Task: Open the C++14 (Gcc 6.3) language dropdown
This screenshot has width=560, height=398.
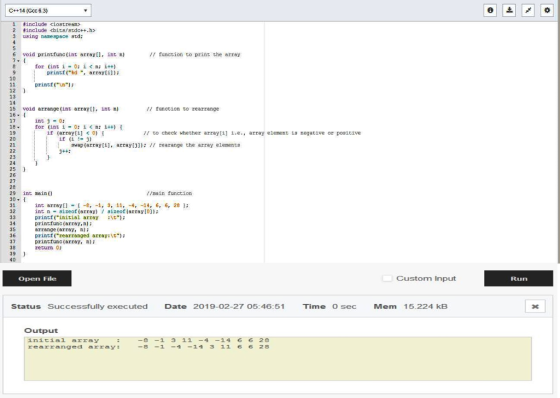Action: point(48,10)
